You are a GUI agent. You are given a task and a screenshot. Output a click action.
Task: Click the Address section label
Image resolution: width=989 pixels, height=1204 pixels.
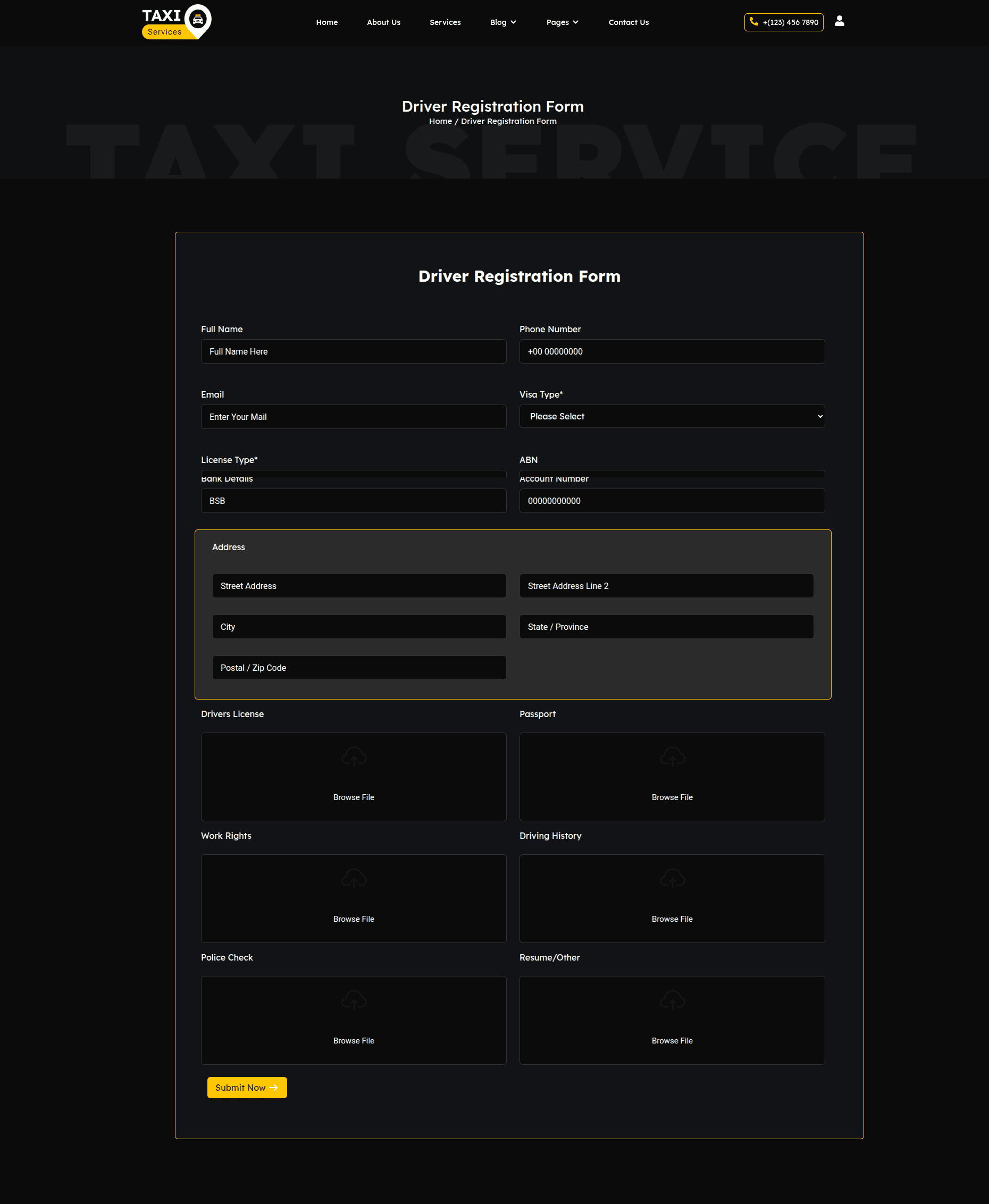tap(229, 547)
